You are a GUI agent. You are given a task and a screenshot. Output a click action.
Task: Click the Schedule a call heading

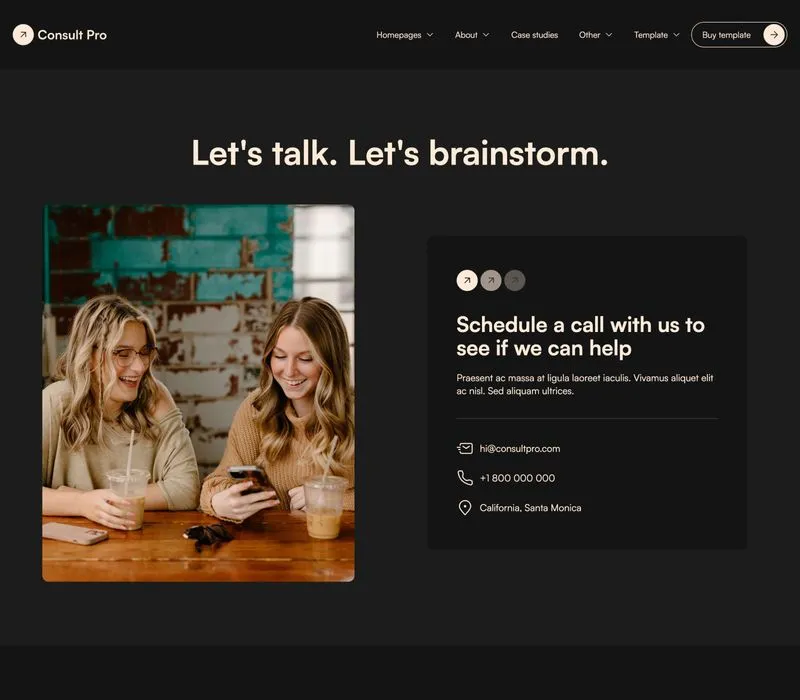coord(580,336)
